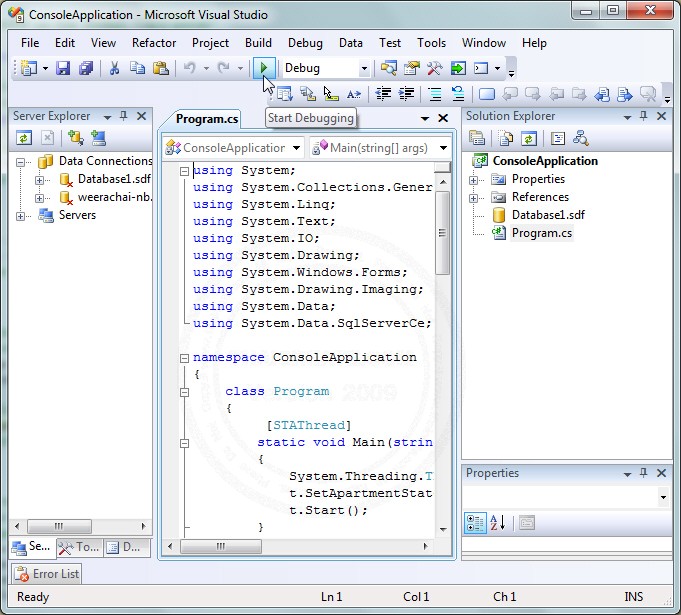Open the Properties Window toolbar icon

[412, 68]
